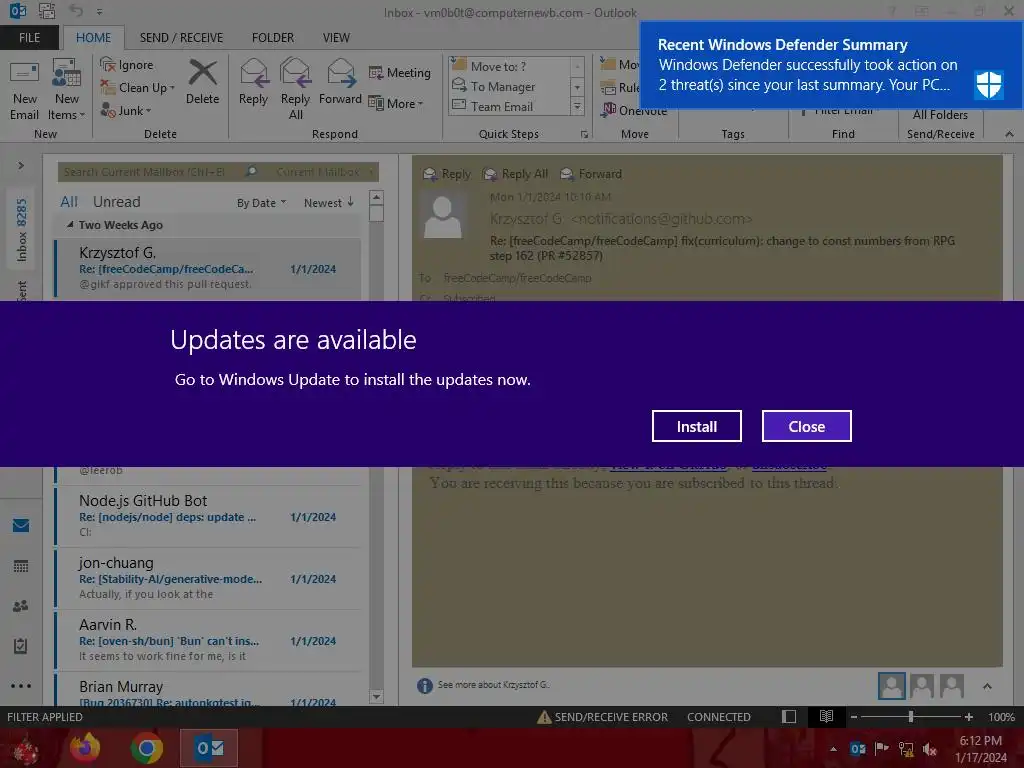Collapse the Two Weeks Ago group

coord(70,224)
